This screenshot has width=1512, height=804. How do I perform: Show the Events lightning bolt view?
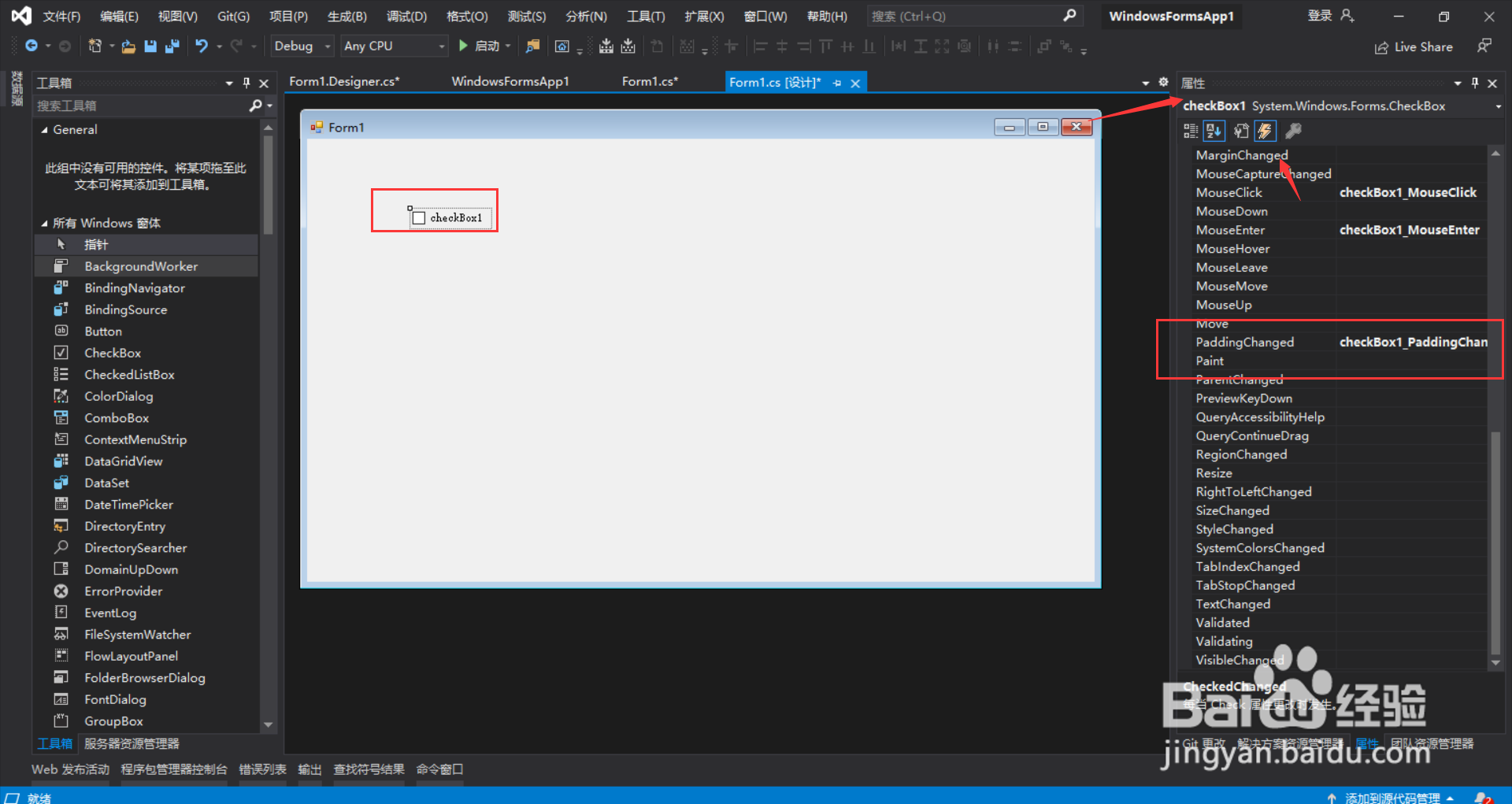[x=1265, y=131]
